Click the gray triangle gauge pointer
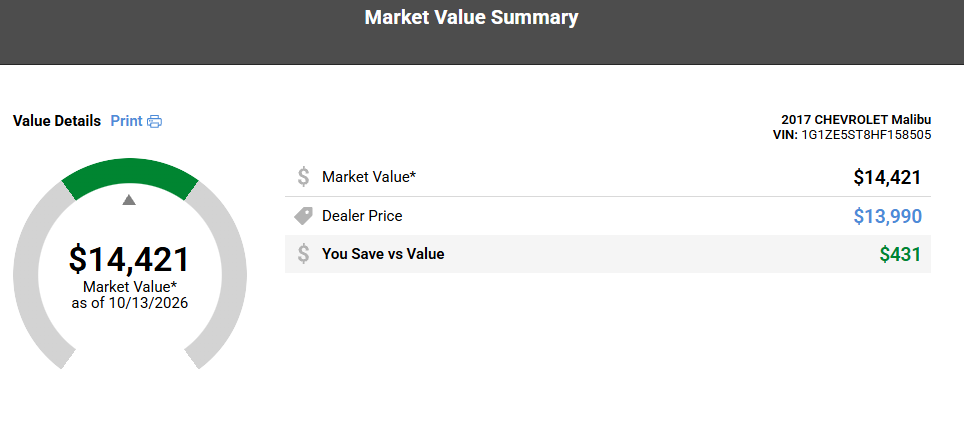964x446 pixels. [128, 199]
